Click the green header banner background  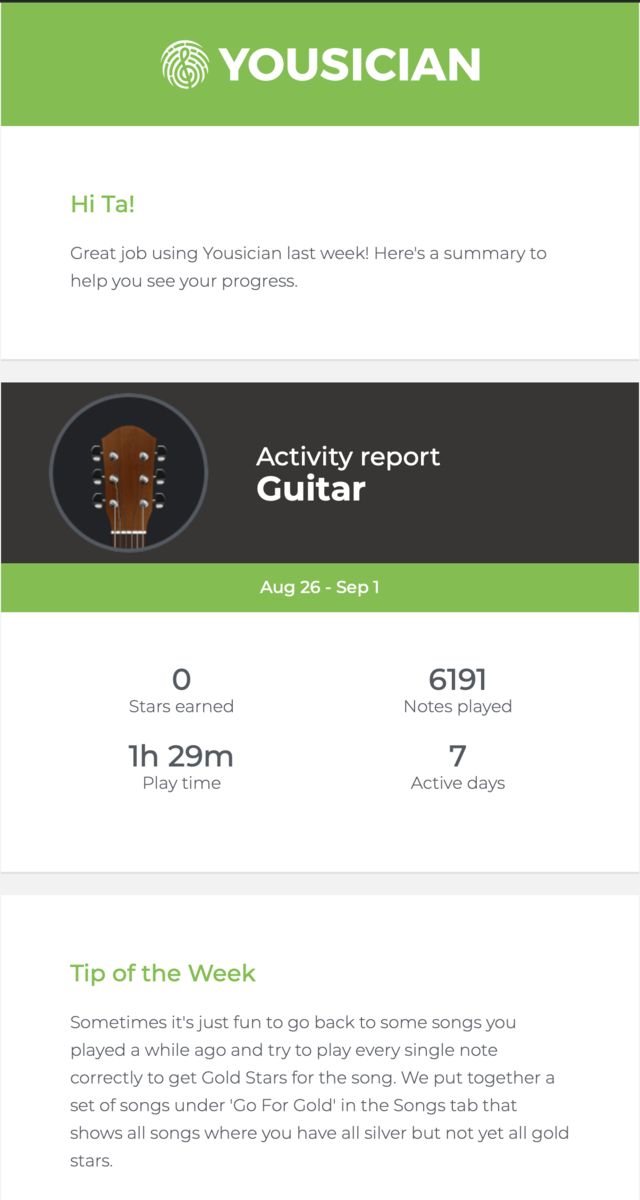pyautogui.click(x=320, y=64)
